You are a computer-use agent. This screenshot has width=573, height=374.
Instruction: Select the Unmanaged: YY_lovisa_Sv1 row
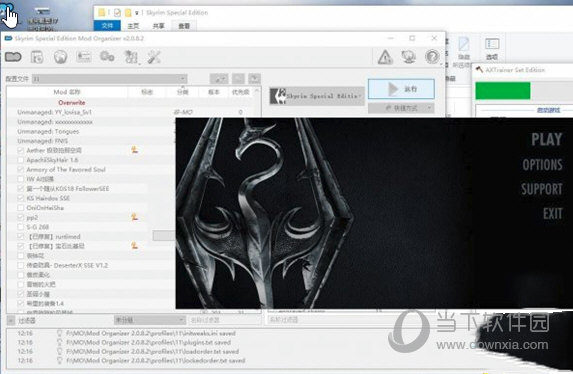(131, 112)
